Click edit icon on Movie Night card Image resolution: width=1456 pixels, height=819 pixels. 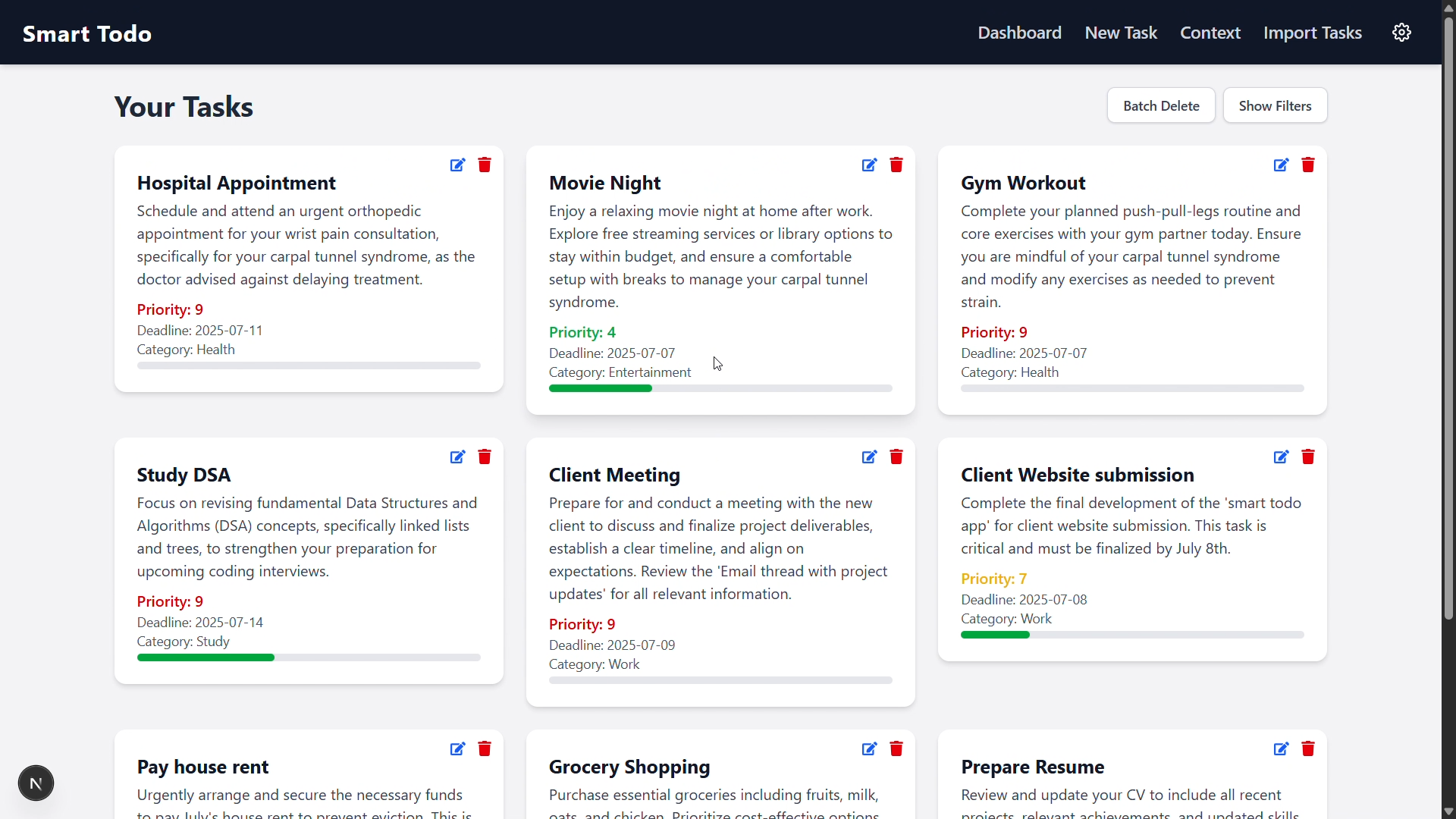[x=869, y=165]
